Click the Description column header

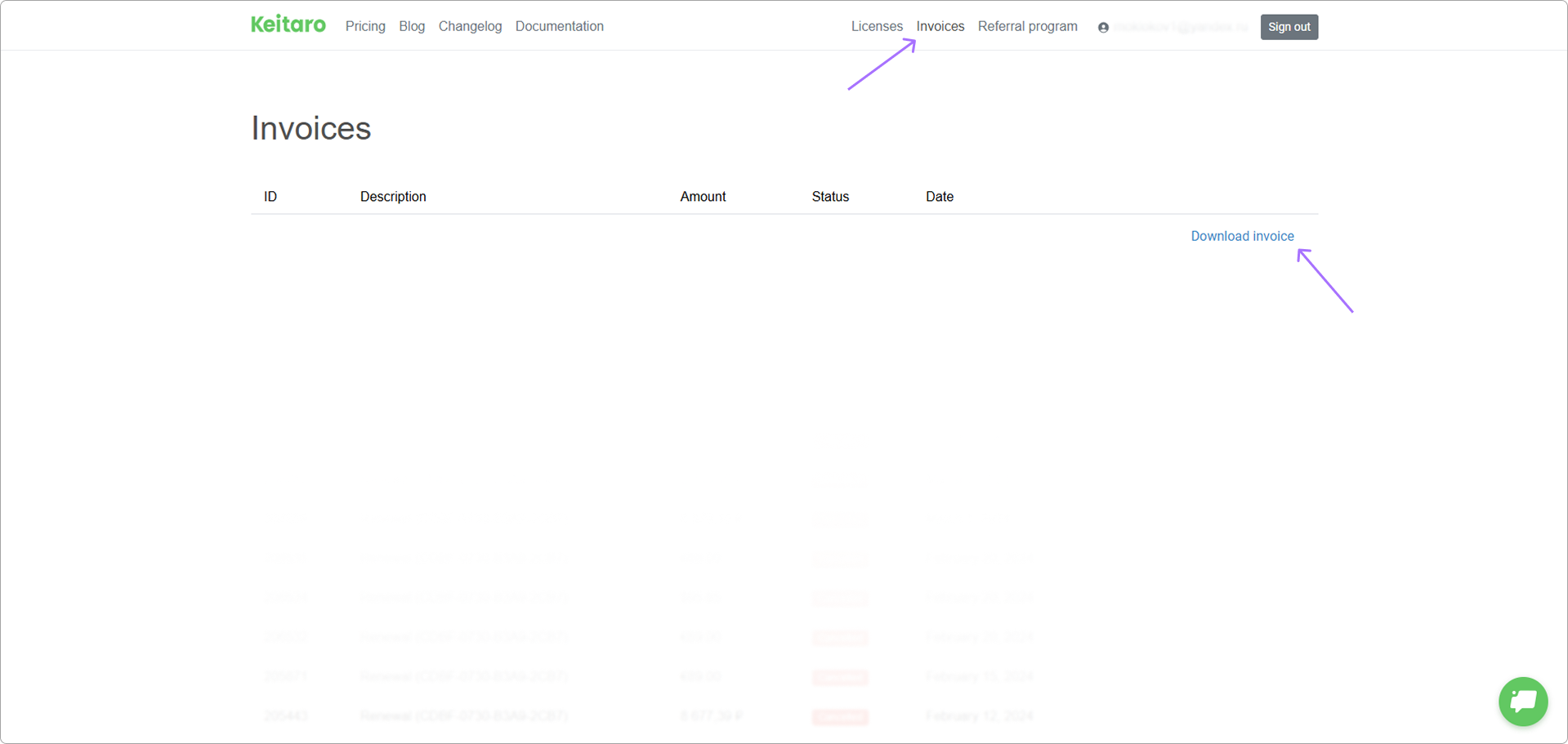(x=393, y=197)
